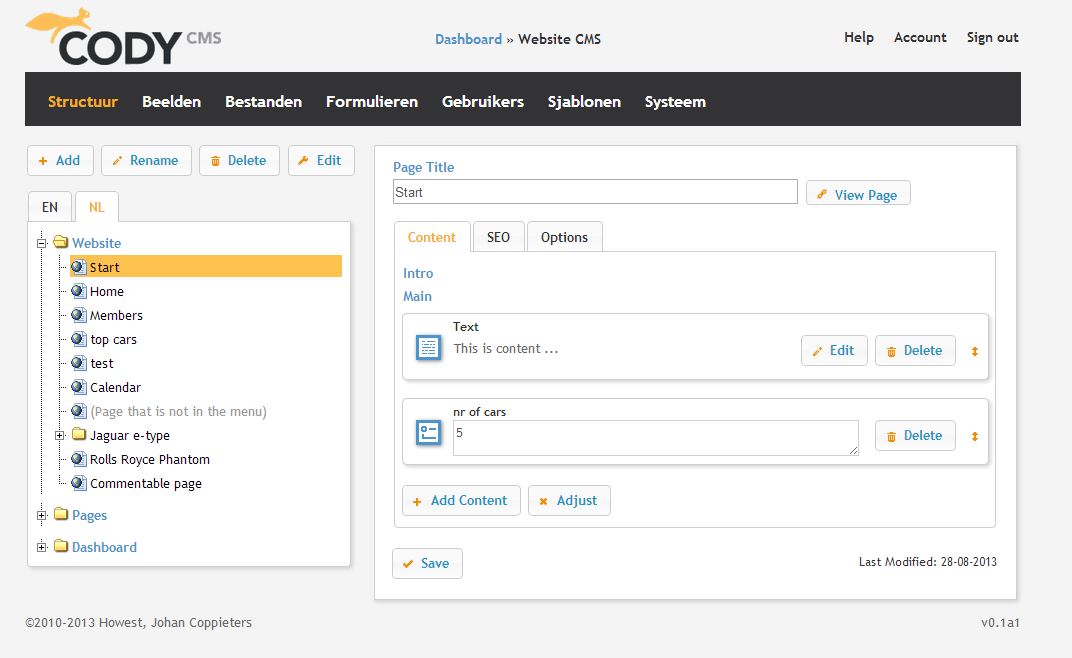
Task: Click into the nr of cars text area
Action: coord(656,438)
